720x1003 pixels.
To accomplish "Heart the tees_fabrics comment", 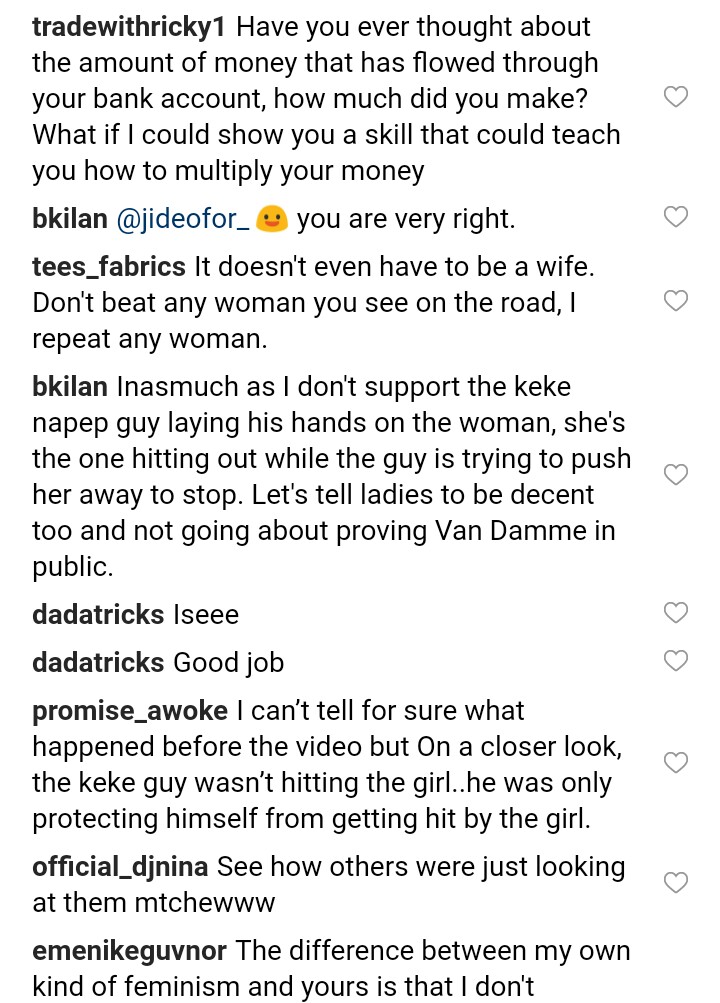I will [676, 301].
